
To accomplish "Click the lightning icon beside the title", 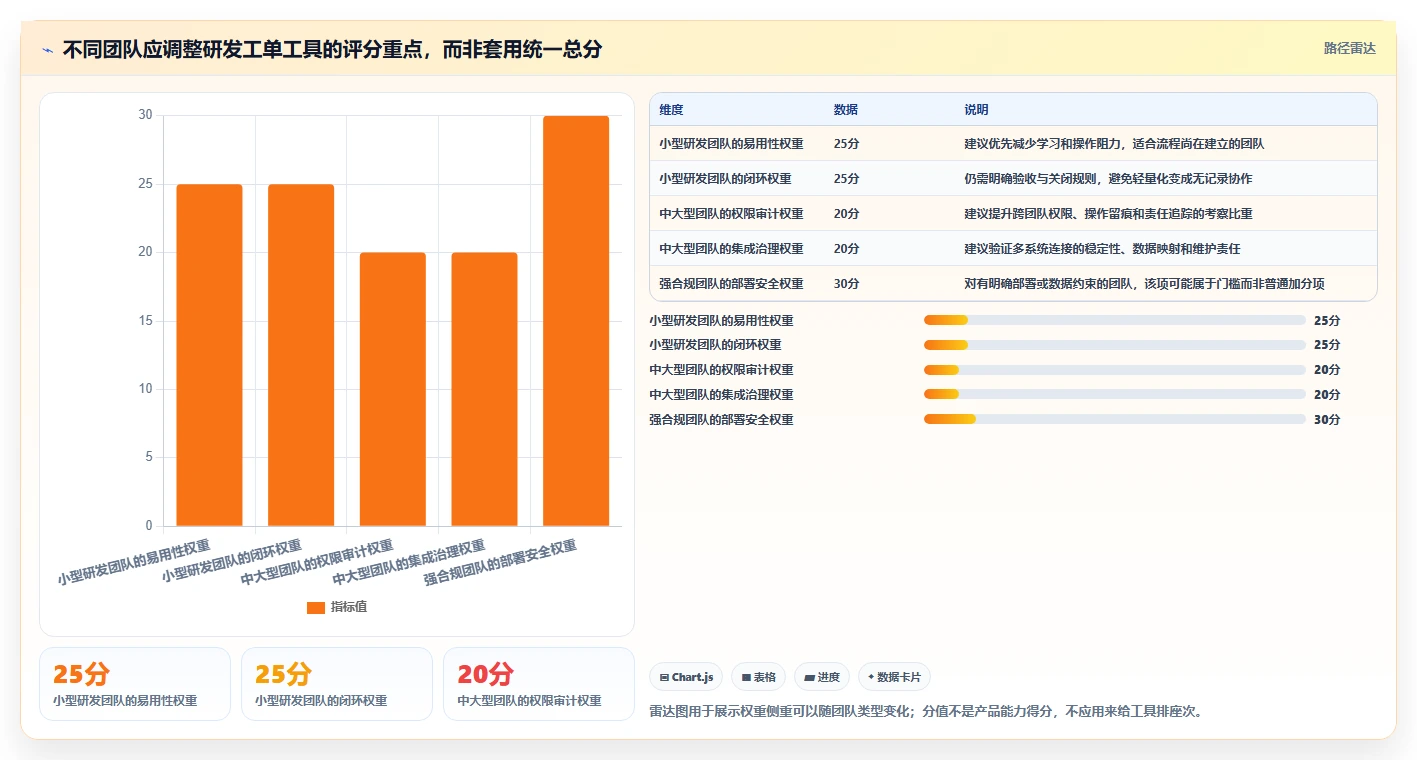I will click(x=48, y=50).
